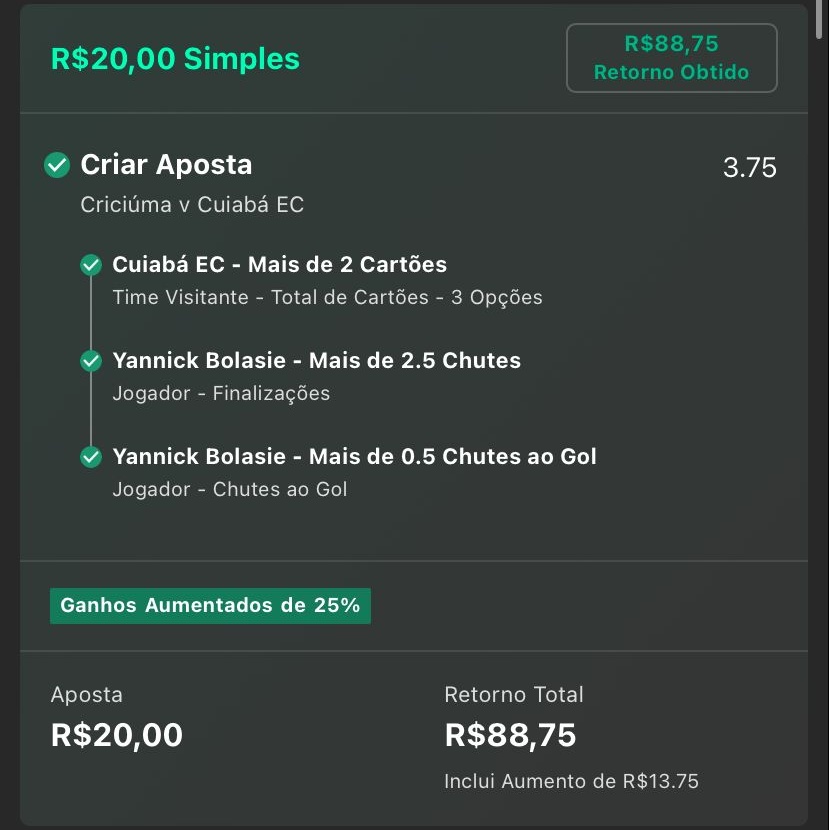Screen dimensions: 829x830
Task: Select Bolasie - Mais de 0.5 Chutes ao Gol
Action: (x=355, y=456)
